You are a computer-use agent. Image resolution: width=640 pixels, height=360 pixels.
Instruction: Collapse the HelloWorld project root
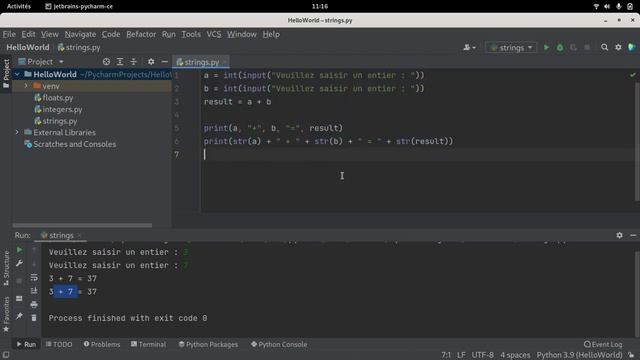point(17,74)
